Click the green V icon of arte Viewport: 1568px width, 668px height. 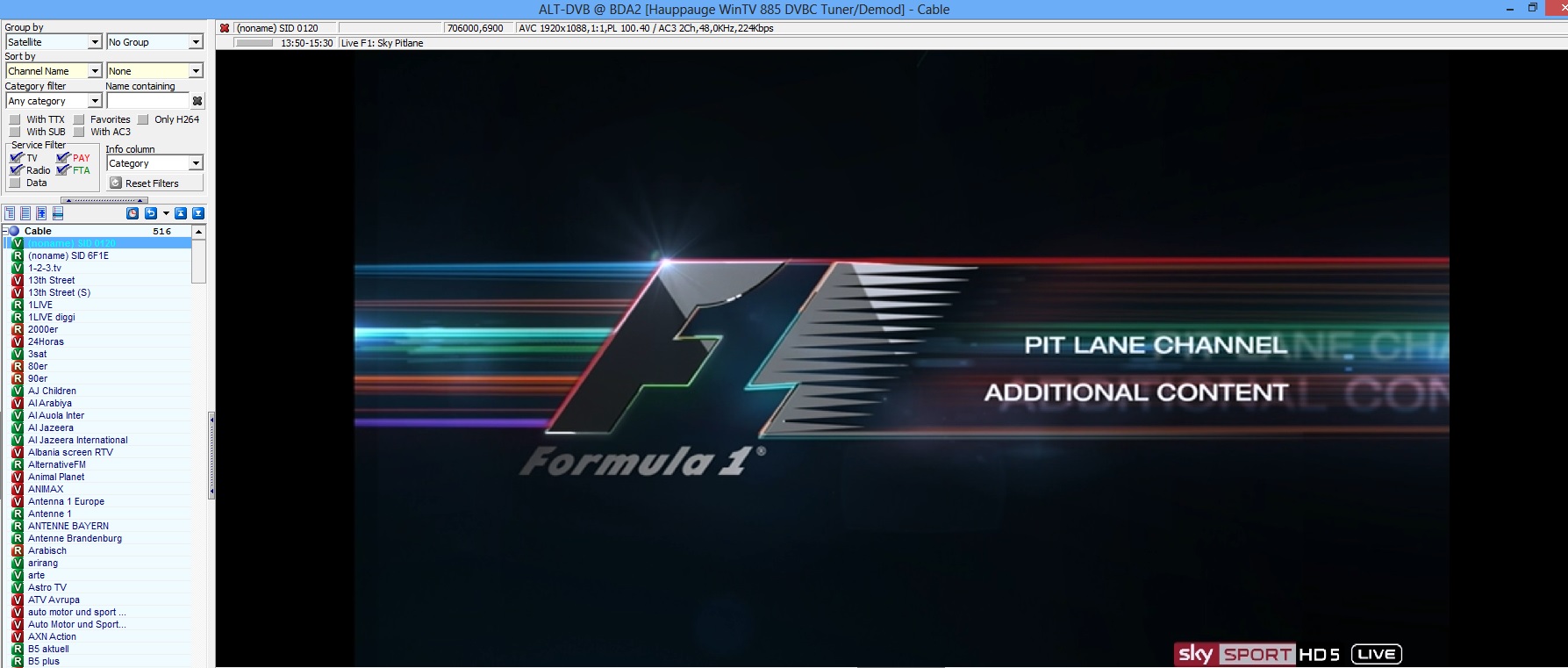click(x=17, y=575)
